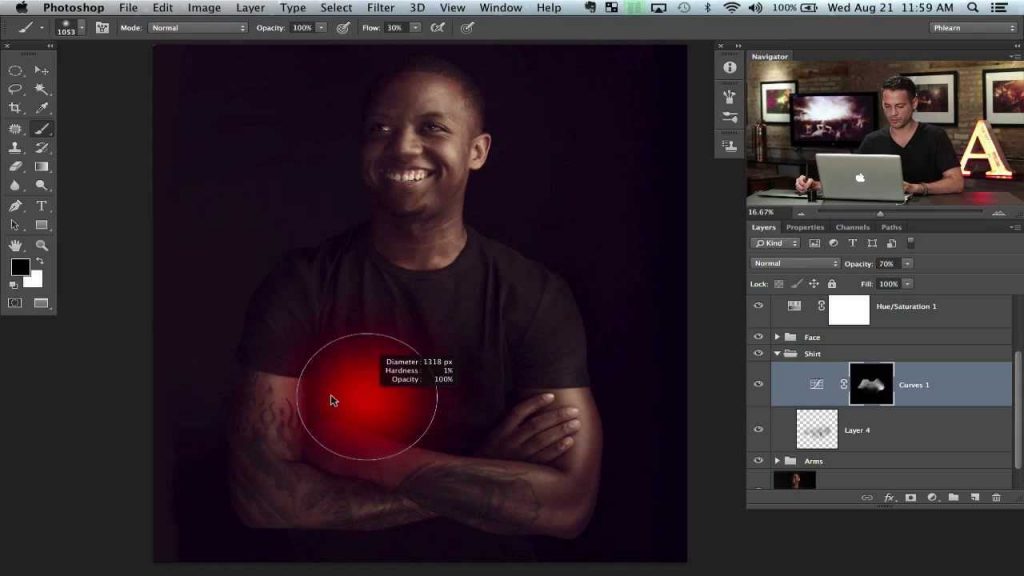Select the Horizontal Type tool
1024x576 pixels.
pos(42,205)
